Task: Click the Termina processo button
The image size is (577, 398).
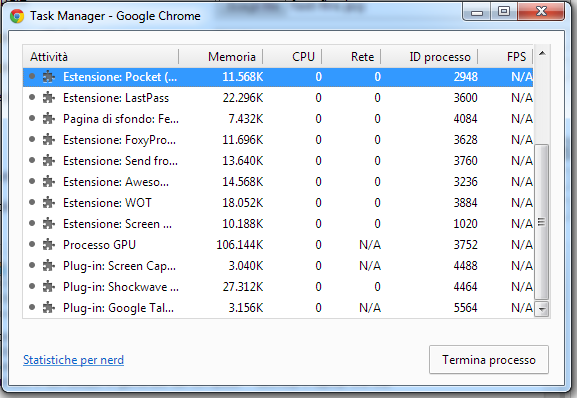Action: tap(489, 359)
